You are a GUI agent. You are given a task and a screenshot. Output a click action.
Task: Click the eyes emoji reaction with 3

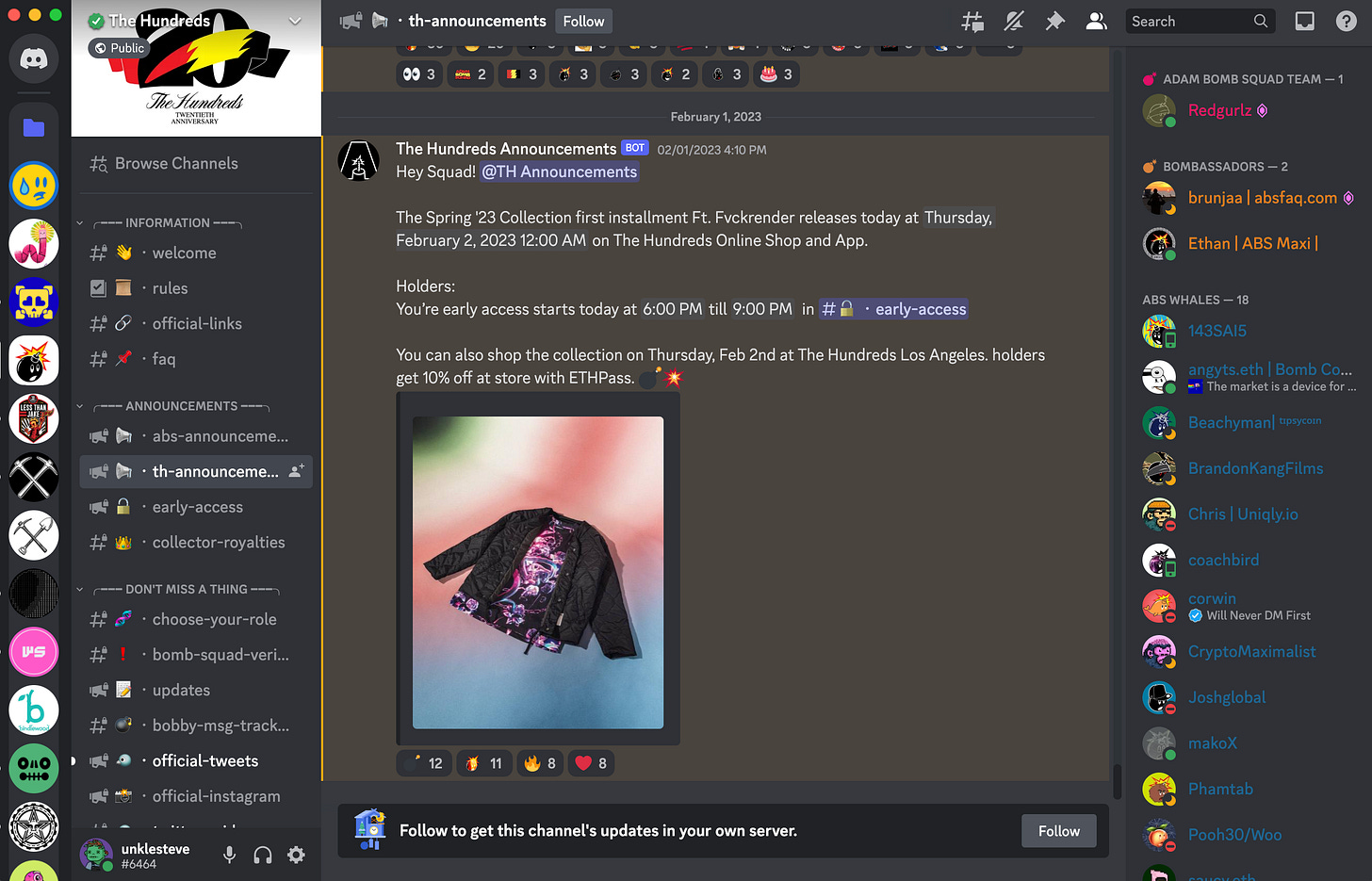419,74
